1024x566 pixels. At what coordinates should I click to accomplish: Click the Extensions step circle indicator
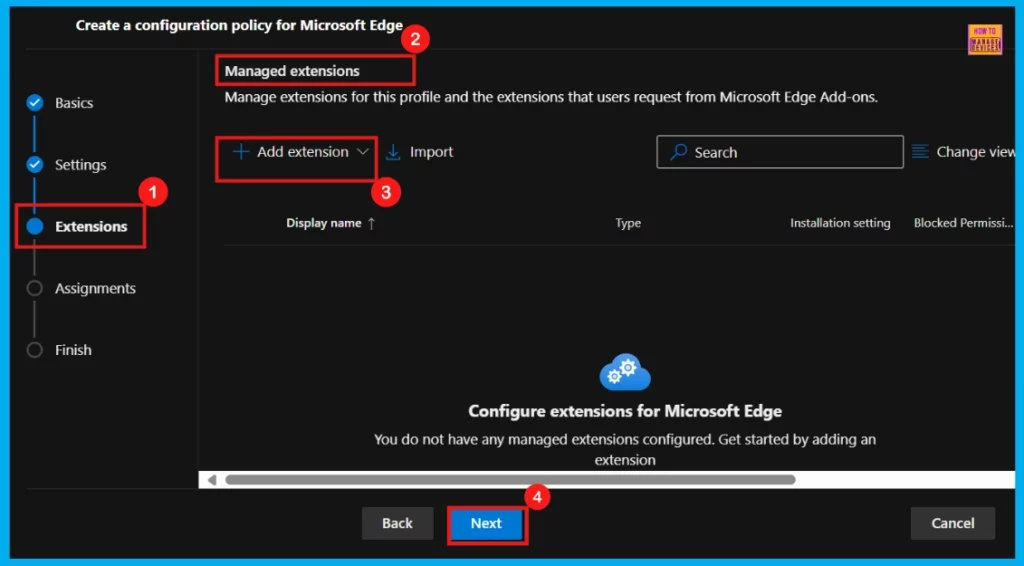35,226
